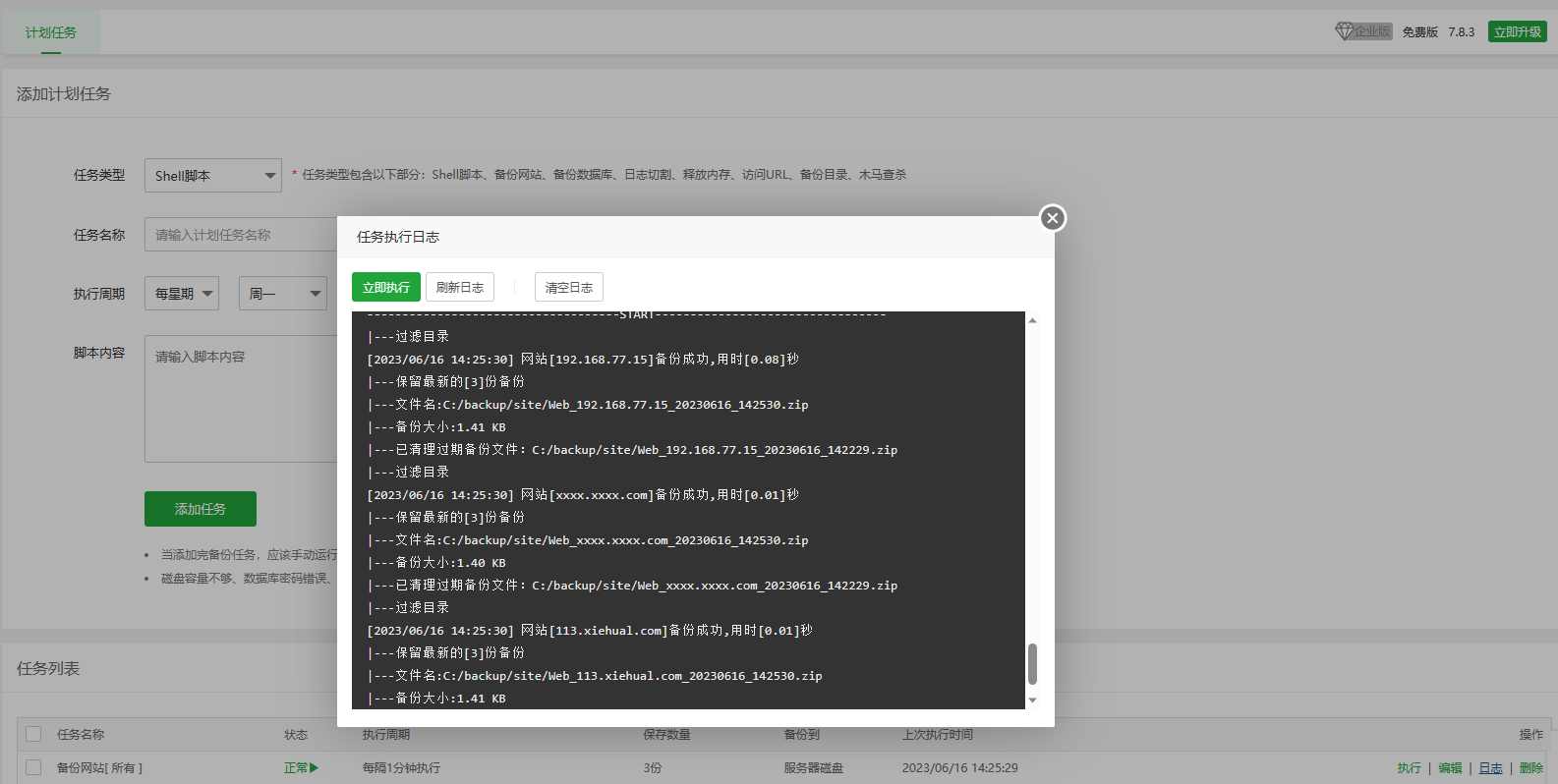Image resolution: width=1558 pixels, height=784 pixels.
Task: Click the 日志 link for backup task
Action: (x=1491, y=768)
